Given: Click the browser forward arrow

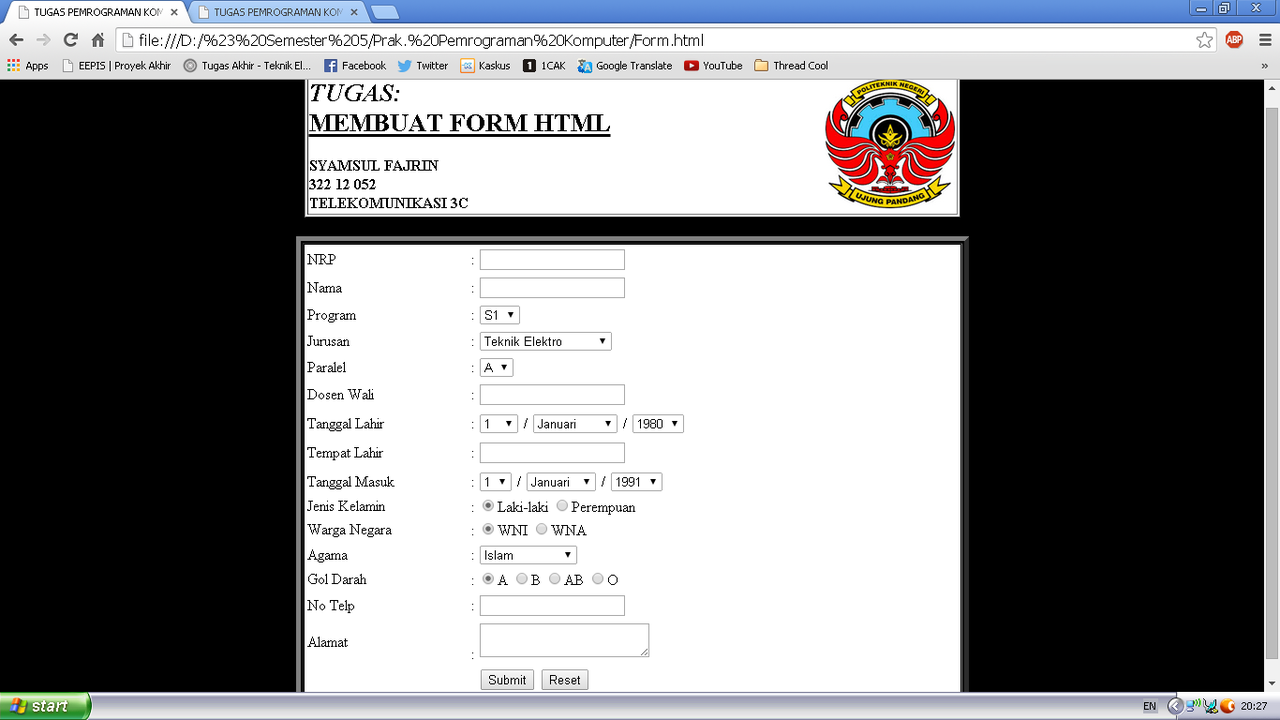Looking at the screenshot, I should [43, 40].
